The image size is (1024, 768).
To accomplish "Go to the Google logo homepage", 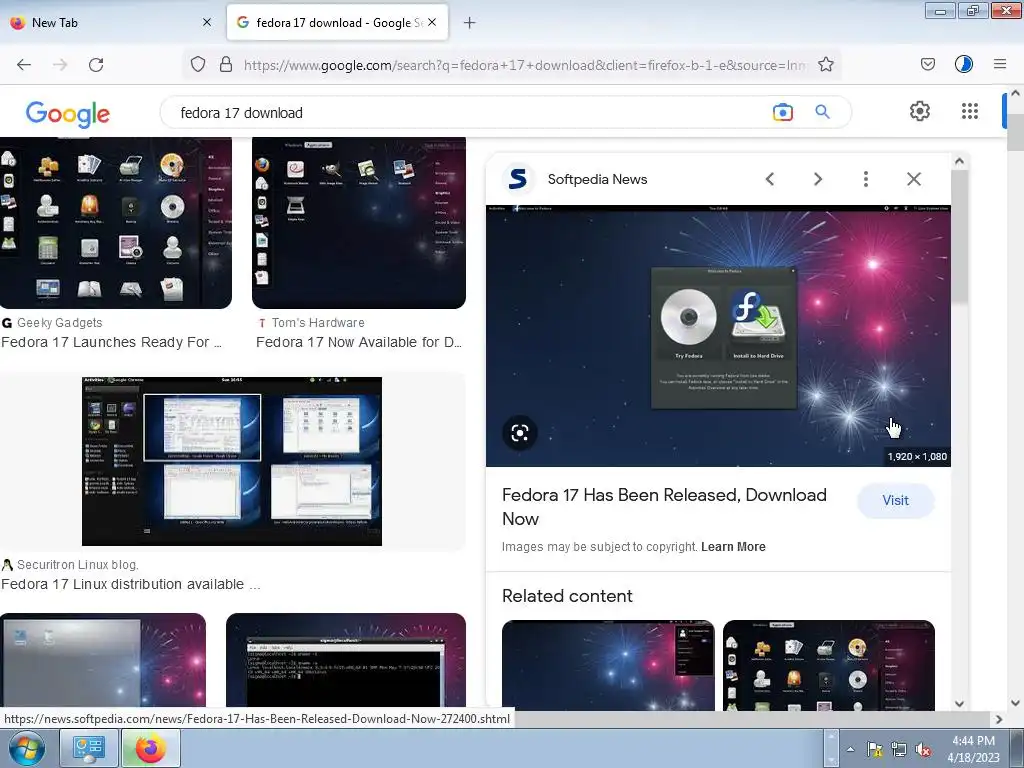I will pyautogui.click(x=68, y=114).
